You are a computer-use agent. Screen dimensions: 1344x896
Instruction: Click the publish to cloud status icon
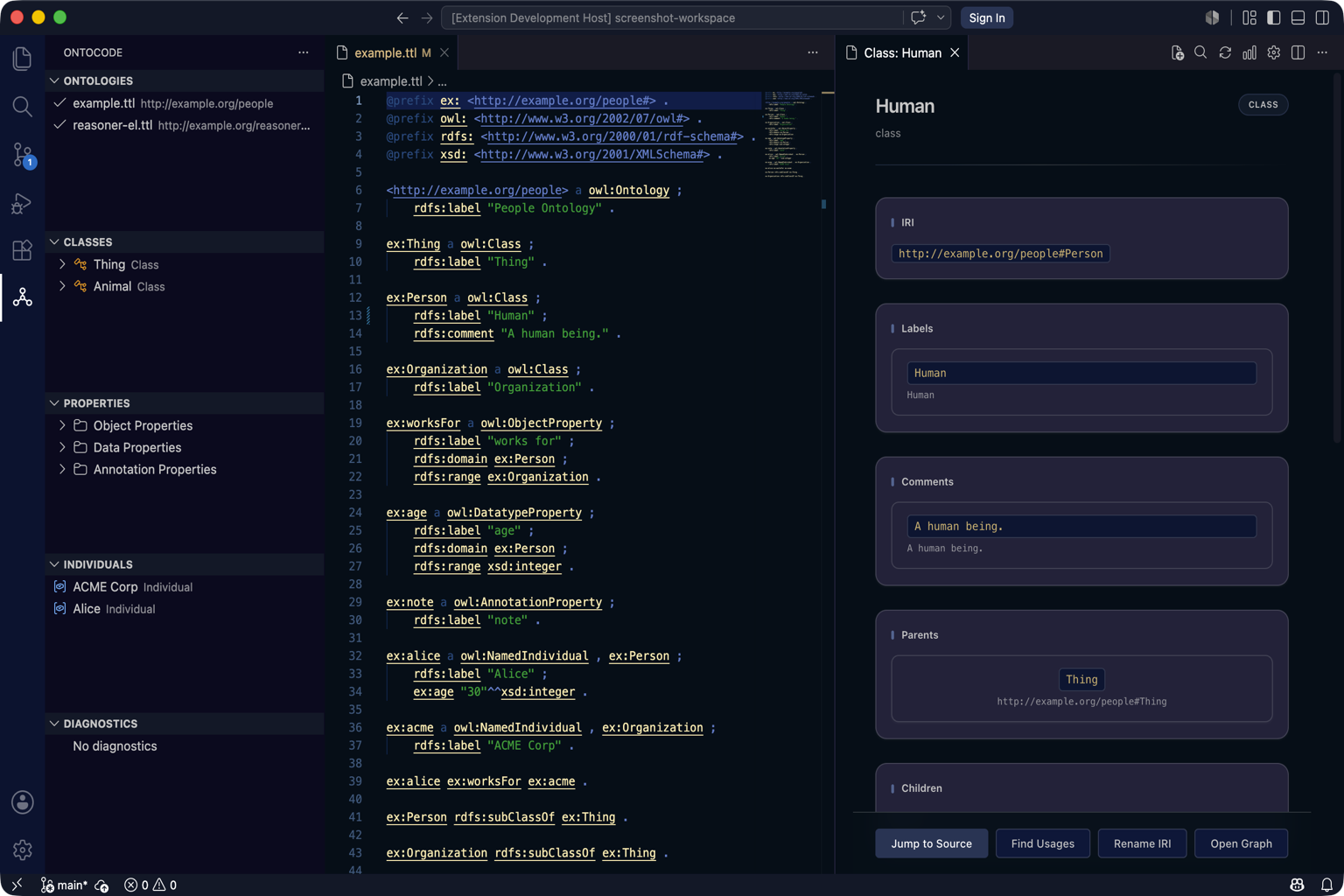[102, 885]
